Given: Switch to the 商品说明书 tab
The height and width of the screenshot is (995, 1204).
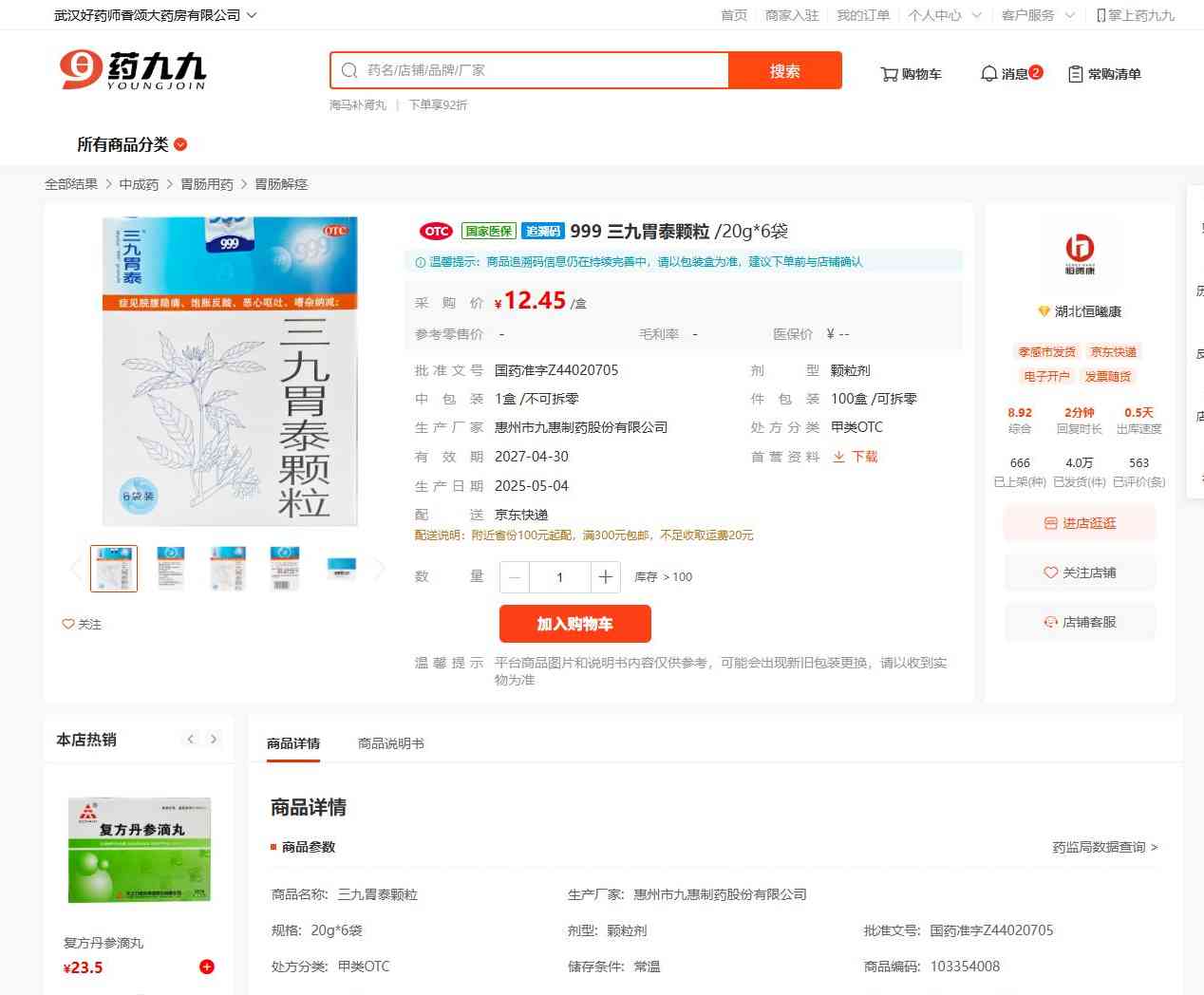Looking at the screenshot, I should pyautogui.click(x=390, y=743).
